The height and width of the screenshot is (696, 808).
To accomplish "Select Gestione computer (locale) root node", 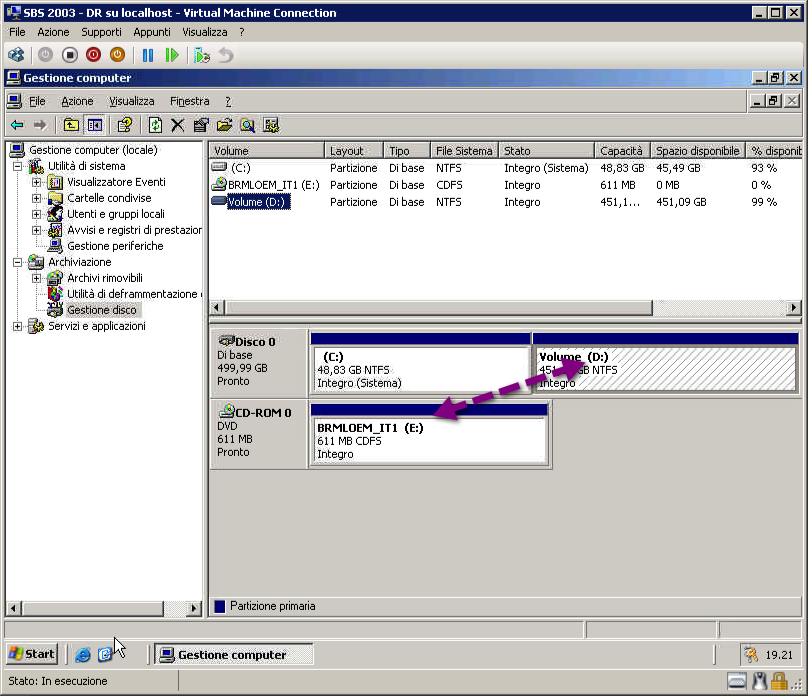I will (93, 150).
